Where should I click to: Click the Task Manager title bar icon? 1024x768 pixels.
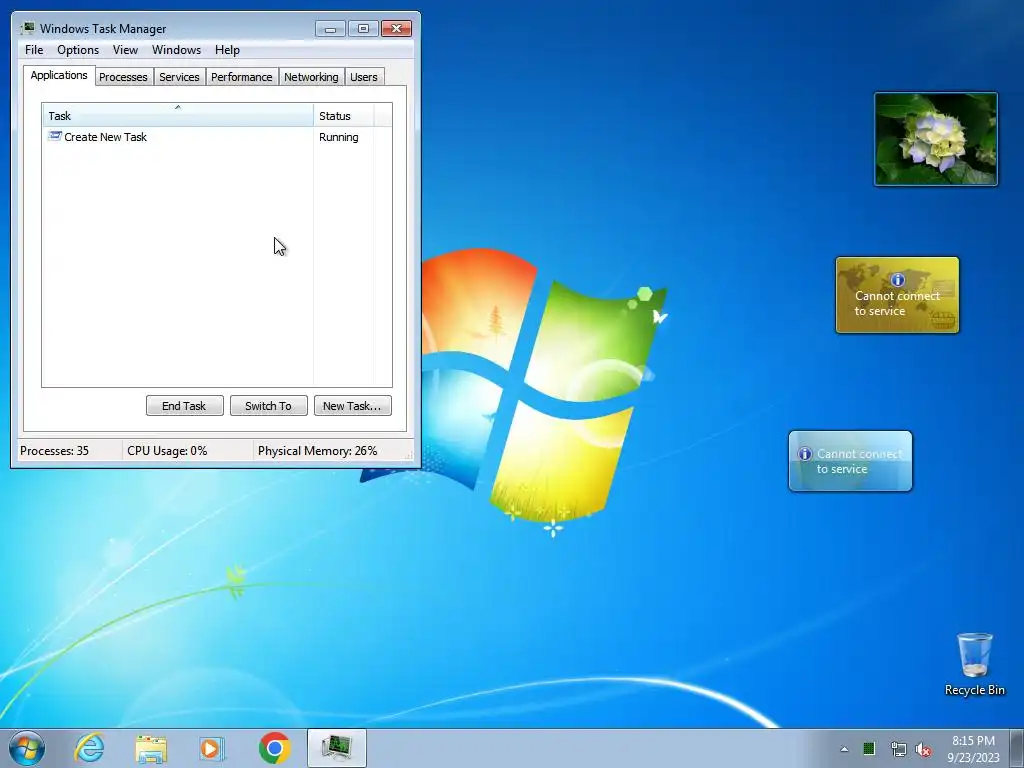pos(27,28)
